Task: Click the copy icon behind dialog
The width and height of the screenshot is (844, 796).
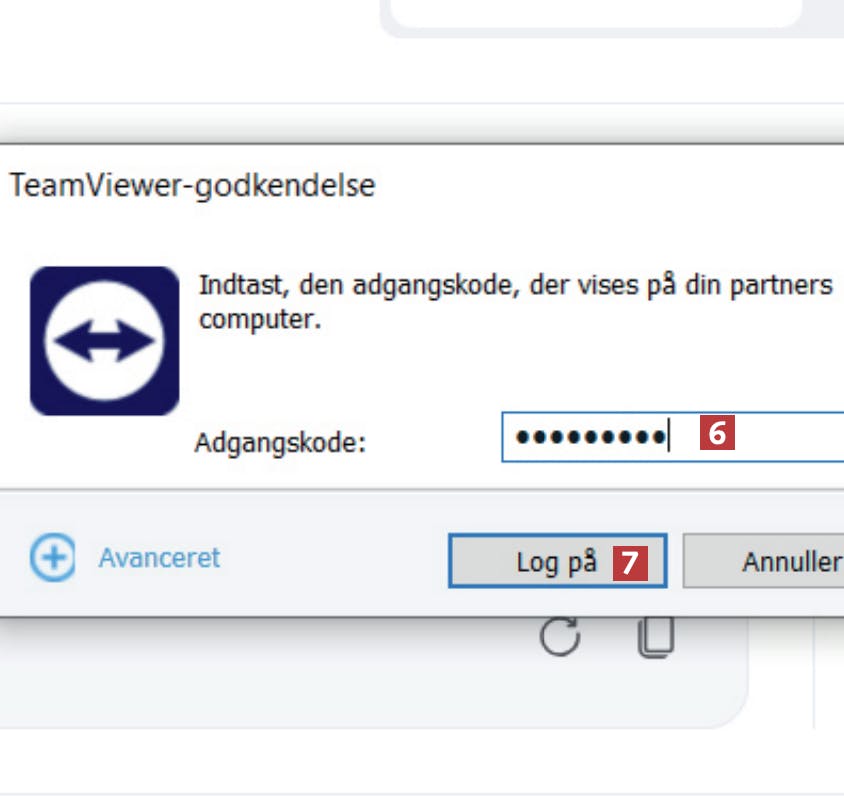Action: [656, 637]
